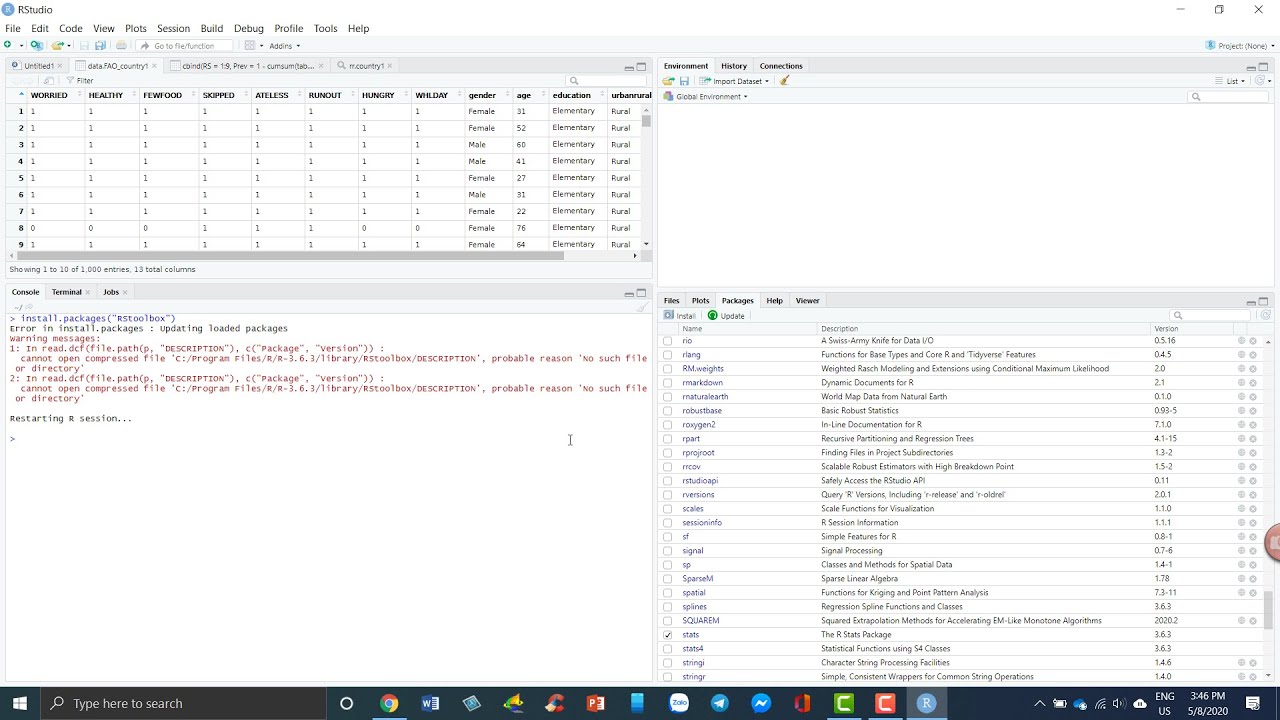Image resolution: width=1280 pixels, height=720 pixels.
Task: Open PowerPoint from the taskbar
Action: tap(596, 703)
